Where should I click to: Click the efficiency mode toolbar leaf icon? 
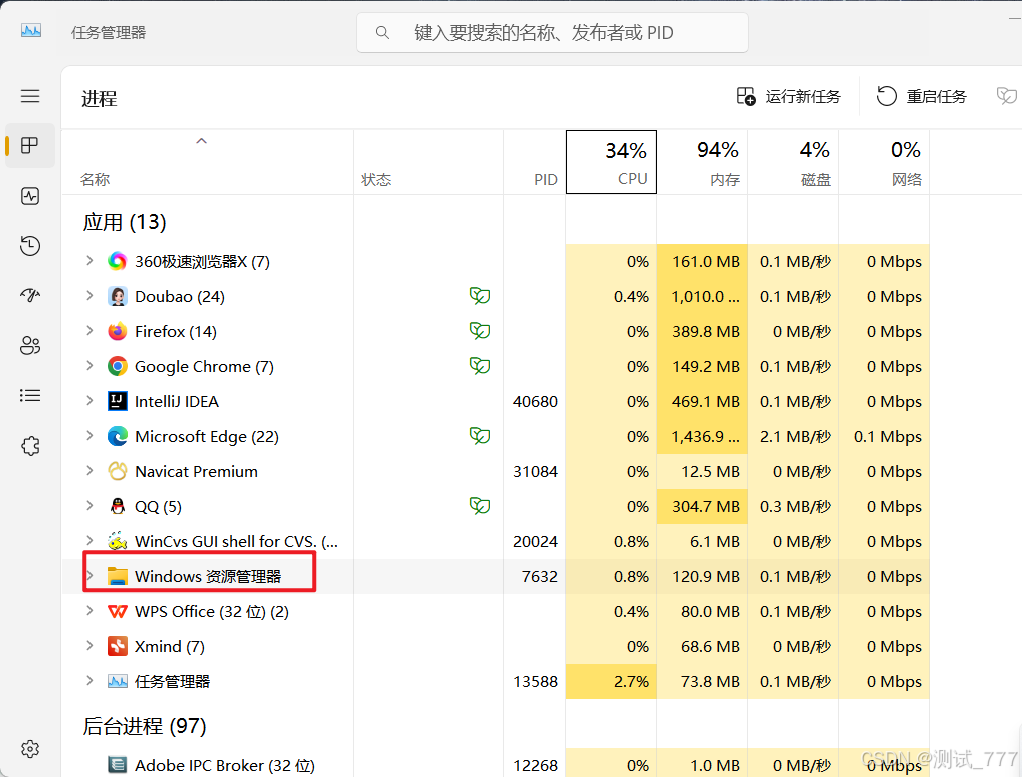[1006, 96]
